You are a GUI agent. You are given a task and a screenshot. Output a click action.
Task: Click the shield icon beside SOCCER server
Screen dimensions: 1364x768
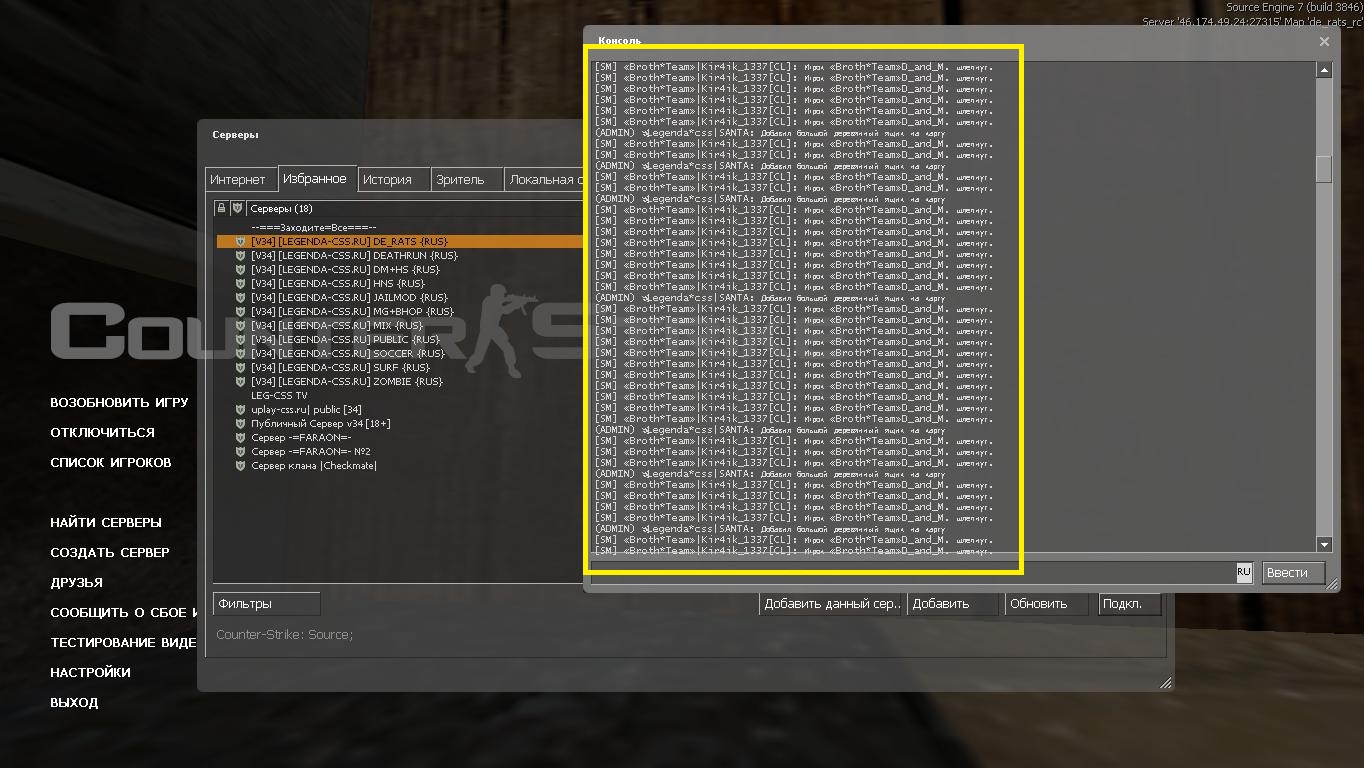(240, 353)
